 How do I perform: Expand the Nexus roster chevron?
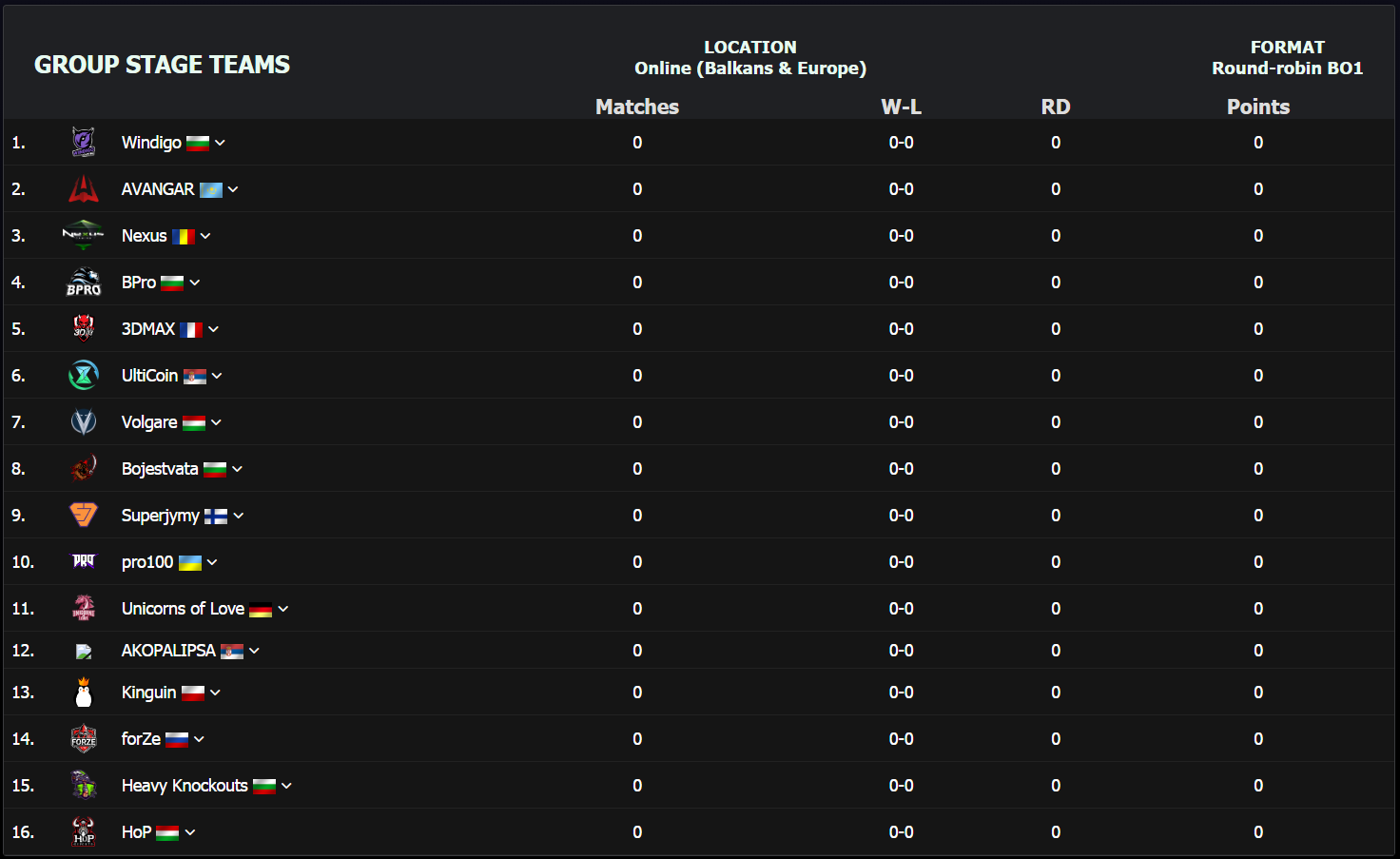205,236
